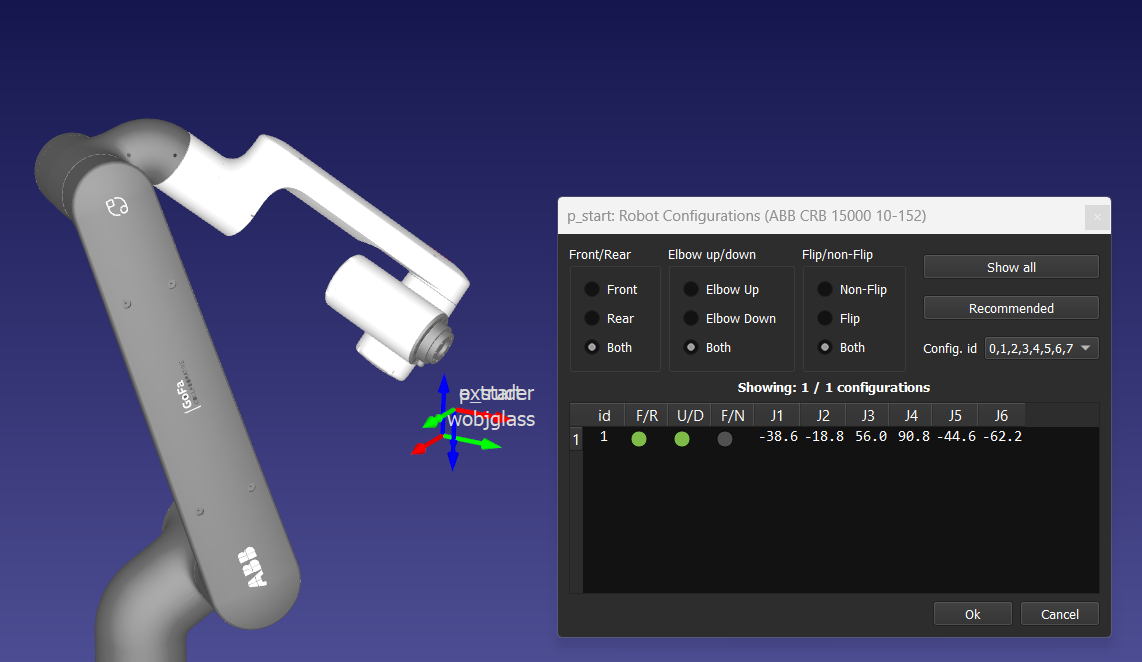Open the Config. id dropdown
Viewport: 1142px width, 662px height.
click(x=1042, y=348)
